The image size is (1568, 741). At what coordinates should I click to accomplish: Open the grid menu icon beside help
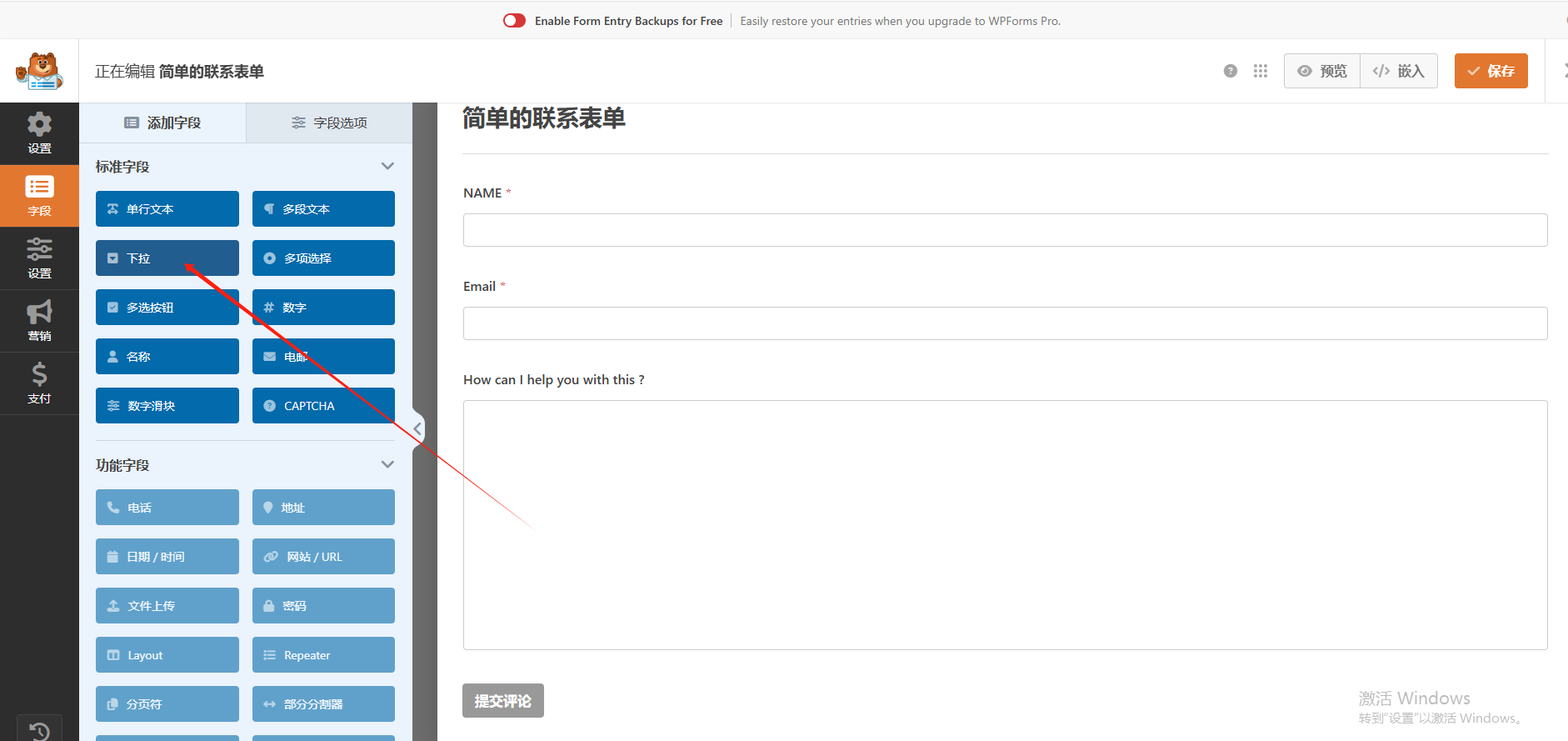pyautogui.click(x=1260, y=71)
